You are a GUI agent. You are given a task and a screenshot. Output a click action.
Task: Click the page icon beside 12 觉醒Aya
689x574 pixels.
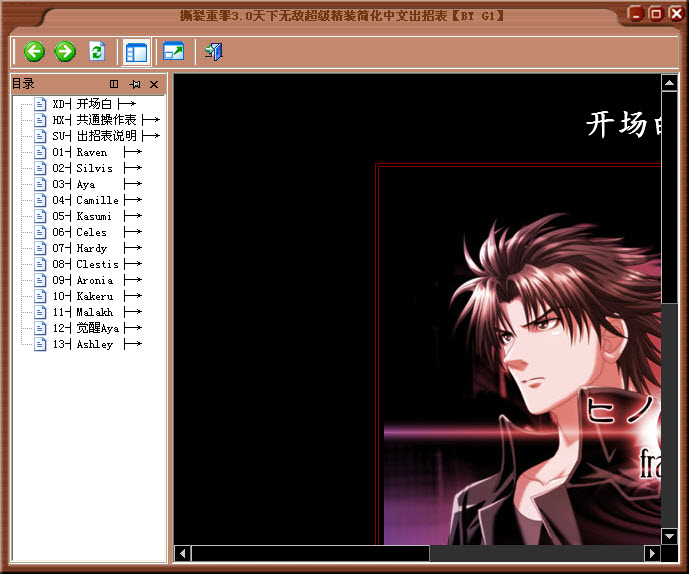(x=40, y=328)
